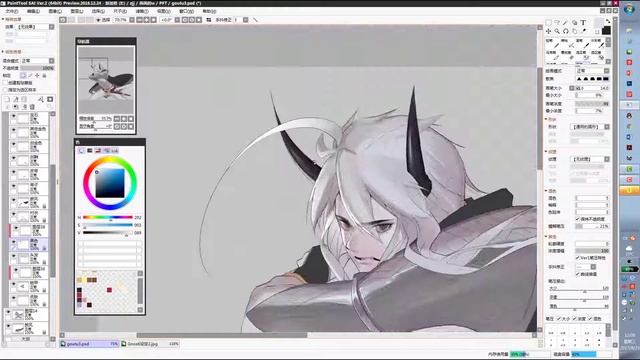
Task: Select the Zoom magnifier tool
Action: coord(557,31)
